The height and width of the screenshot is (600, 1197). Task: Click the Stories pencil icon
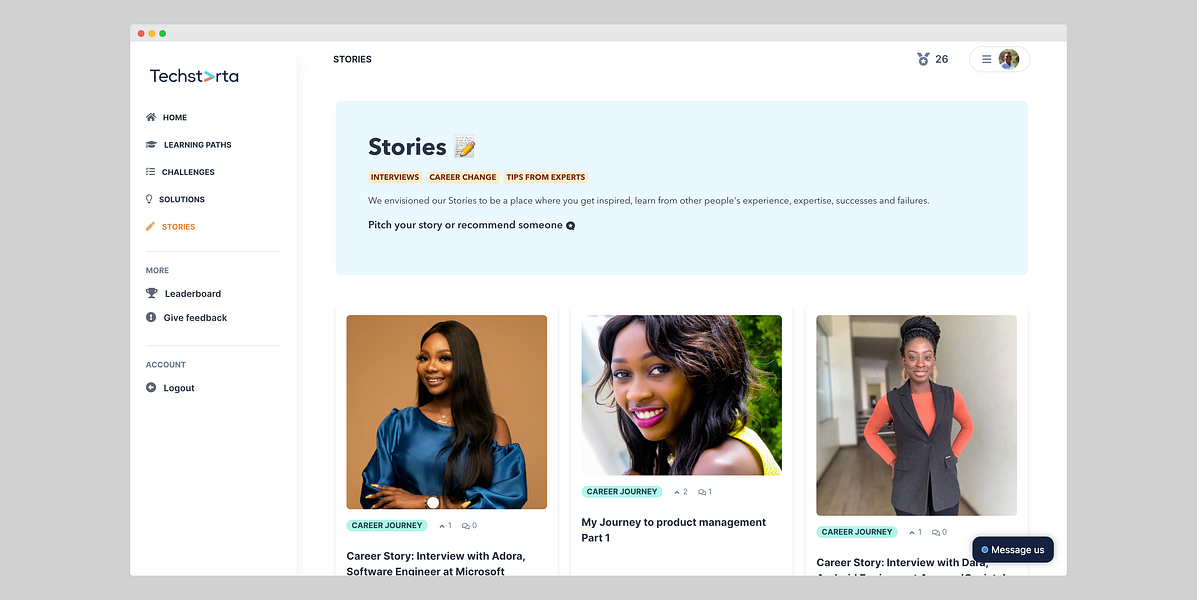click(x=150, y=226)
